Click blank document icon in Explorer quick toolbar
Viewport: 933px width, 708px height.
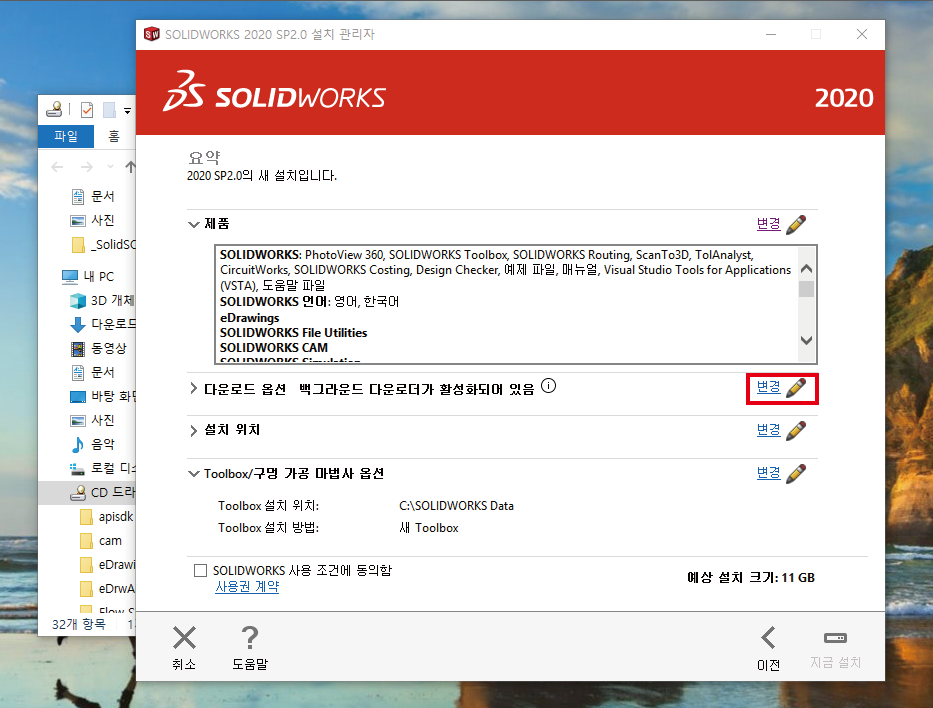[x=109, y=110]
